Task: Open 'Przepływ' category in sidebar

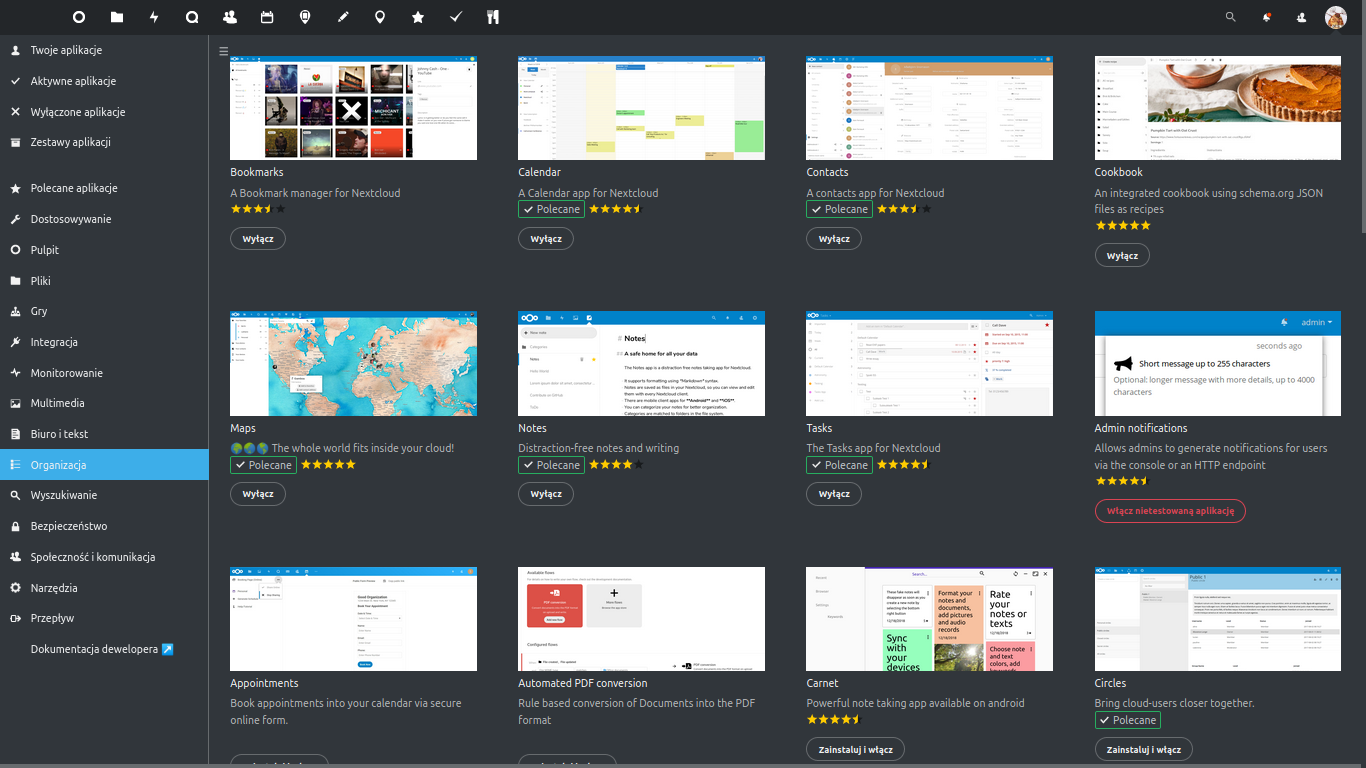Action: tap(104, 618)
